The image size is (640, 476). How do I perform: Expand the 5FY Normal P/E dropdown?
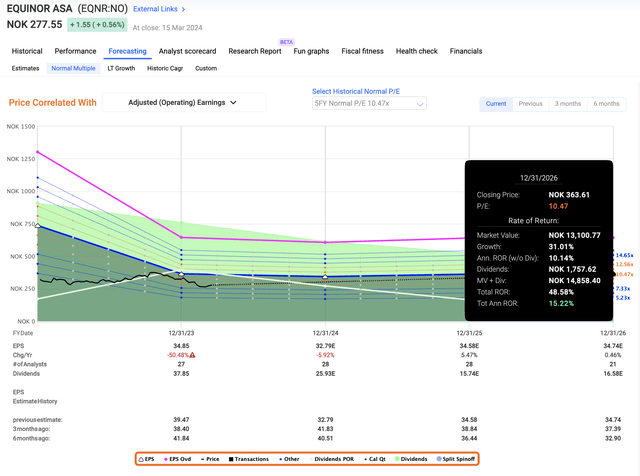(369, 103)
